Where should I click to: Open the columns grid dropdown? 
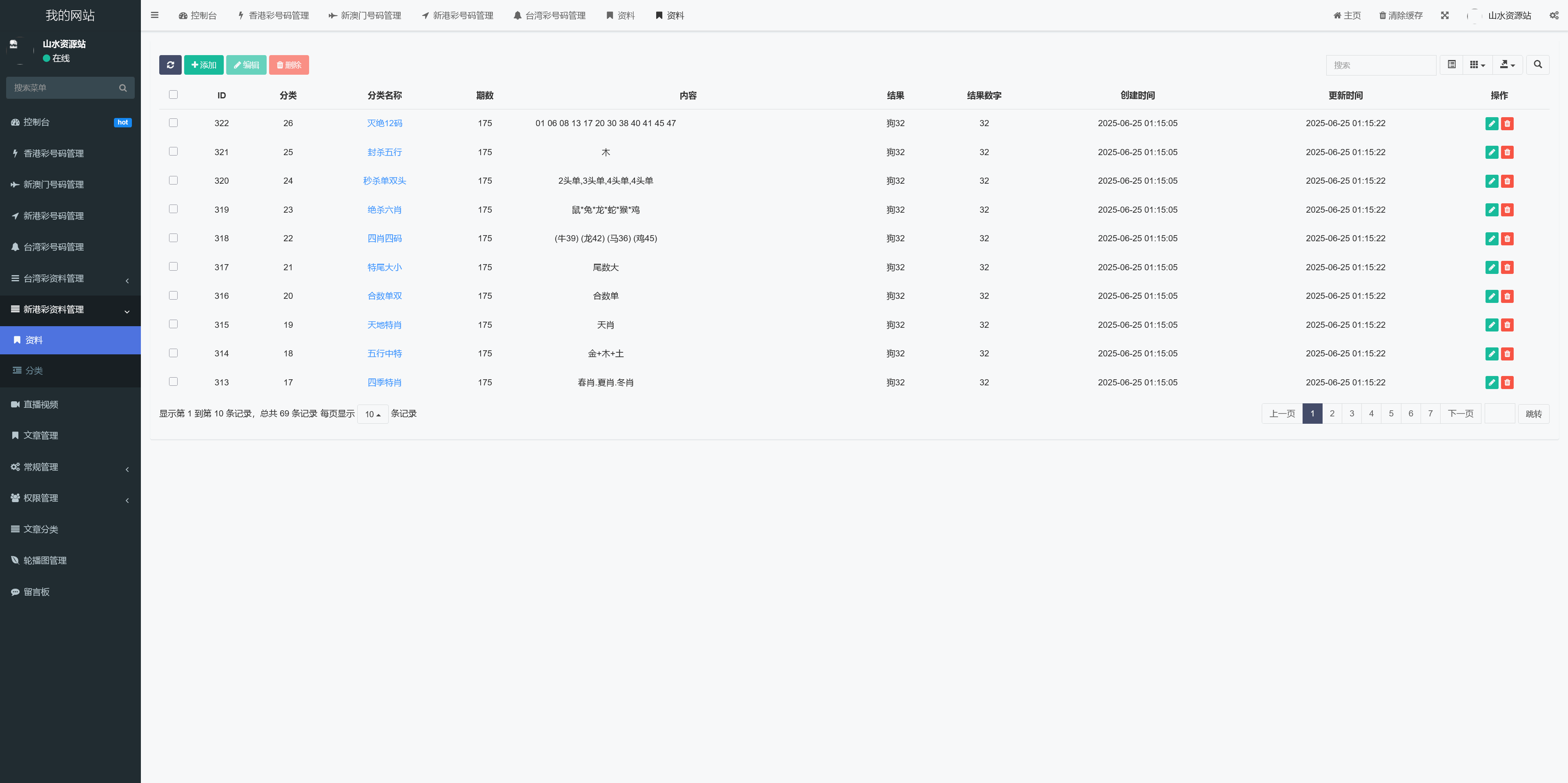point(1477,65)
